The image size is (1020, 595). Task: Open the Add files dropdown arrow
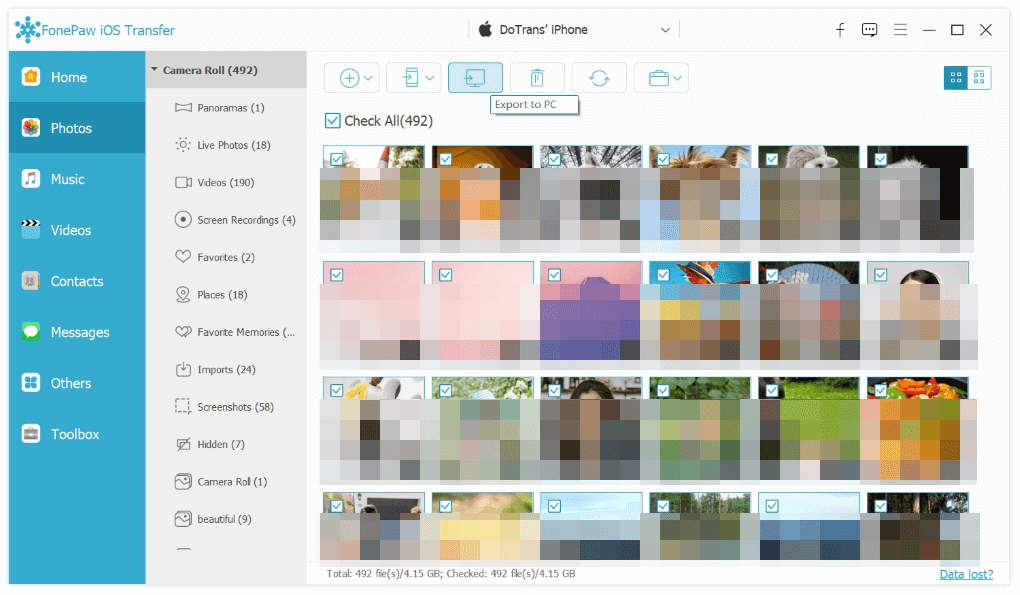click(368, 78)
